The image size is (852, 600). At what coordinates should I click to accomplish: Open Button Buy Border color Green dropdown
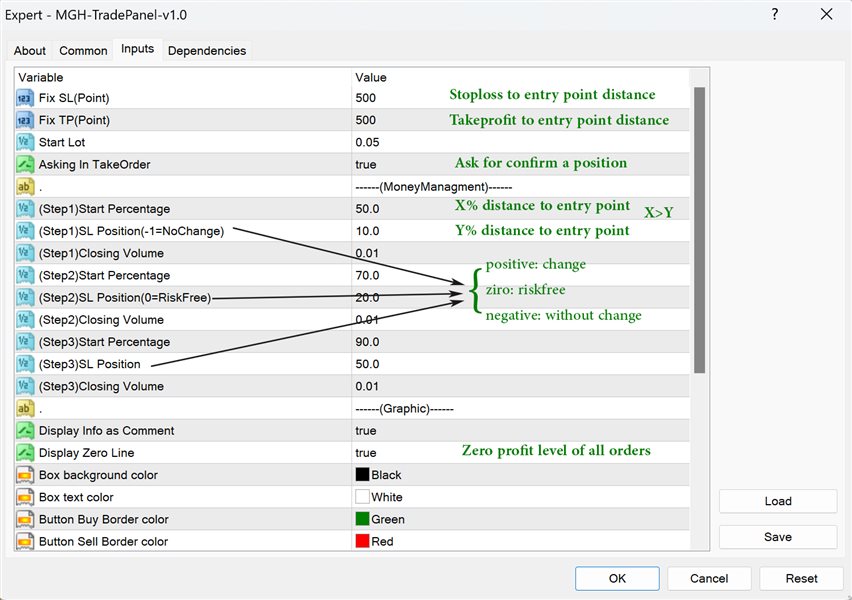[387, 519]
